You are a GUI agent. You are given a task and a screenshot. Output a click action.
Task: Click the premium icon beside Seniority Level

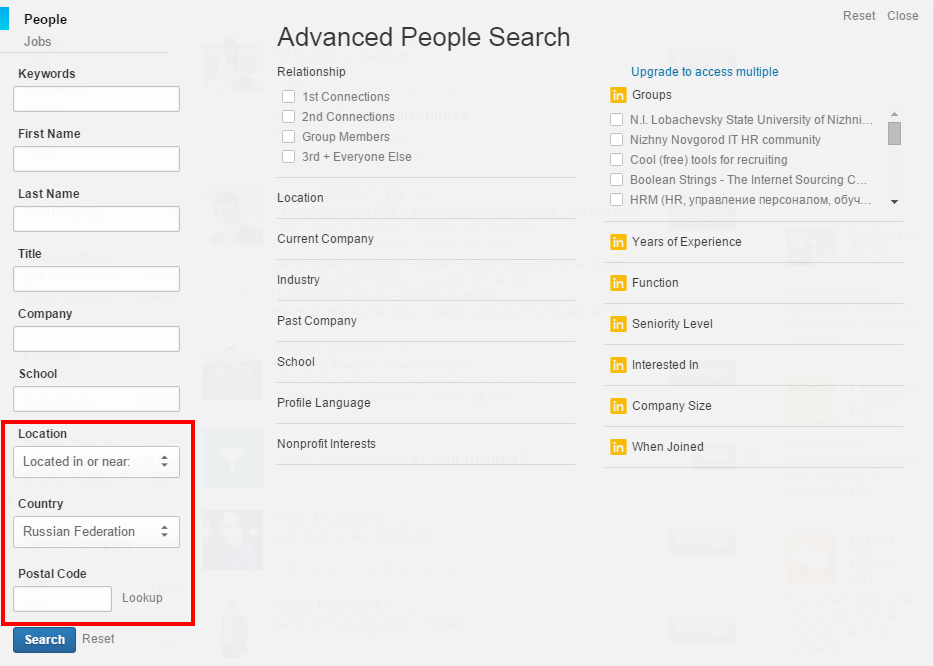(x=618, y=324)
